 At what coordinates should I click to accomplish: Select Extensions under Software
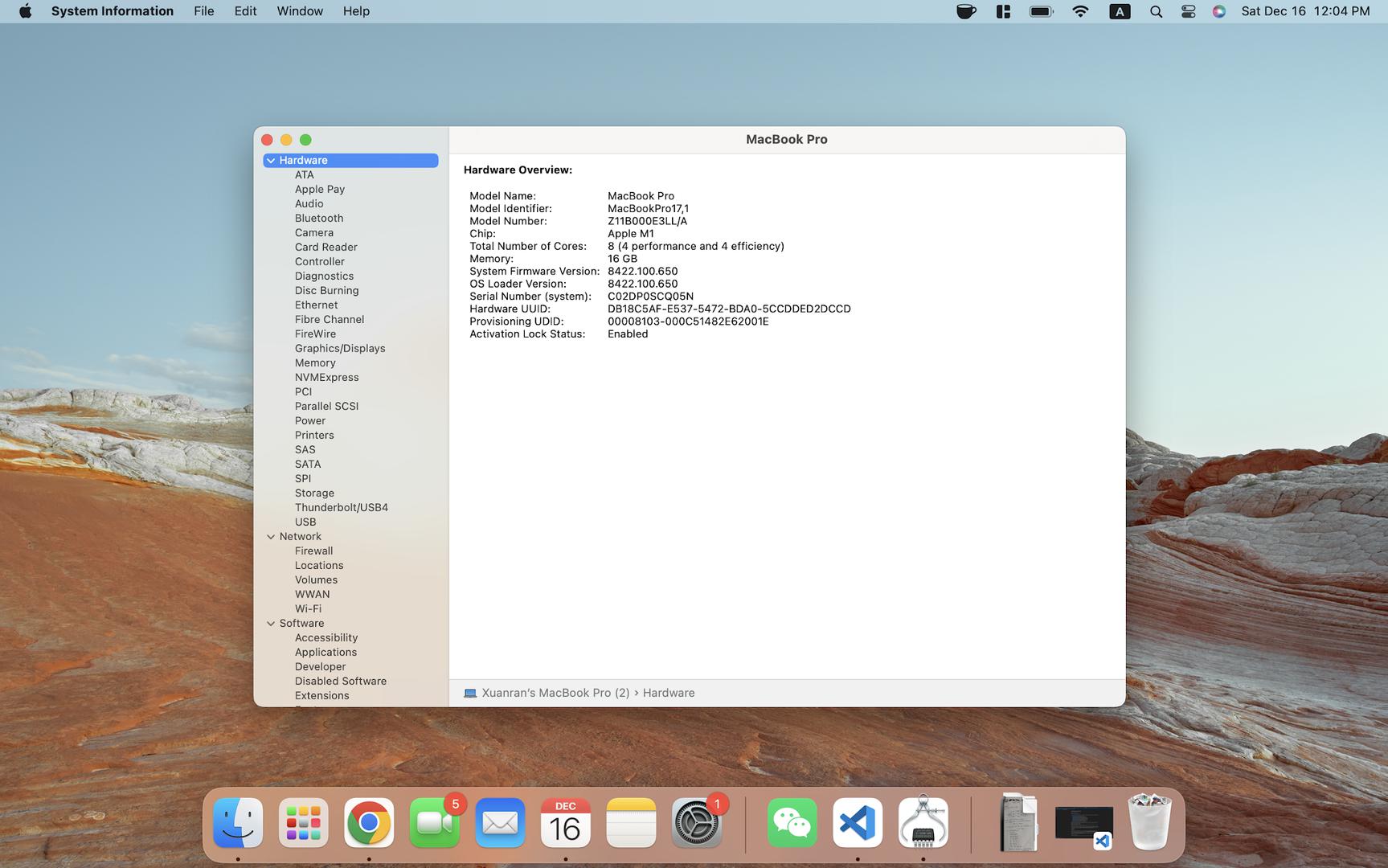coord(322,696)
